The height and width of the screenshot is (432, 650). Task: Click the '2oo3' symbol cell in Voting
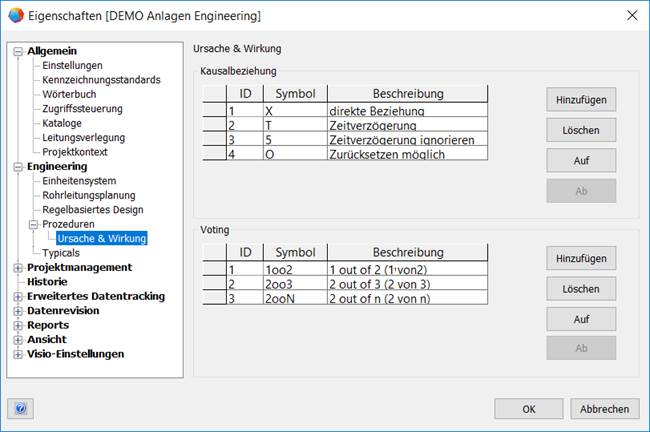click(295, 284)
